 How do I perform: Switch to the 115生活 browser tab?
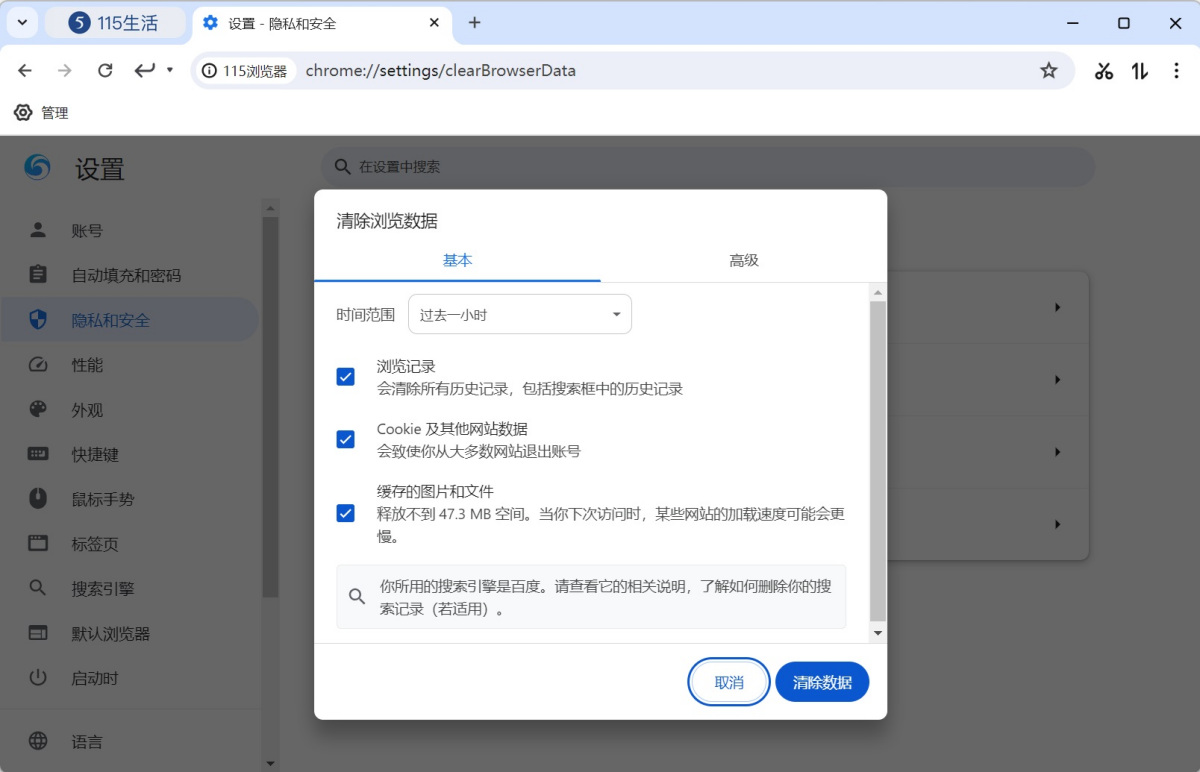pos(115,23)
